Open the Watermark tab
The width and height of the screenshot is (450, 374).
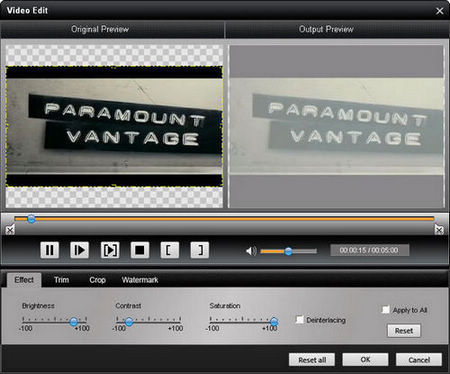click(140, 280)
